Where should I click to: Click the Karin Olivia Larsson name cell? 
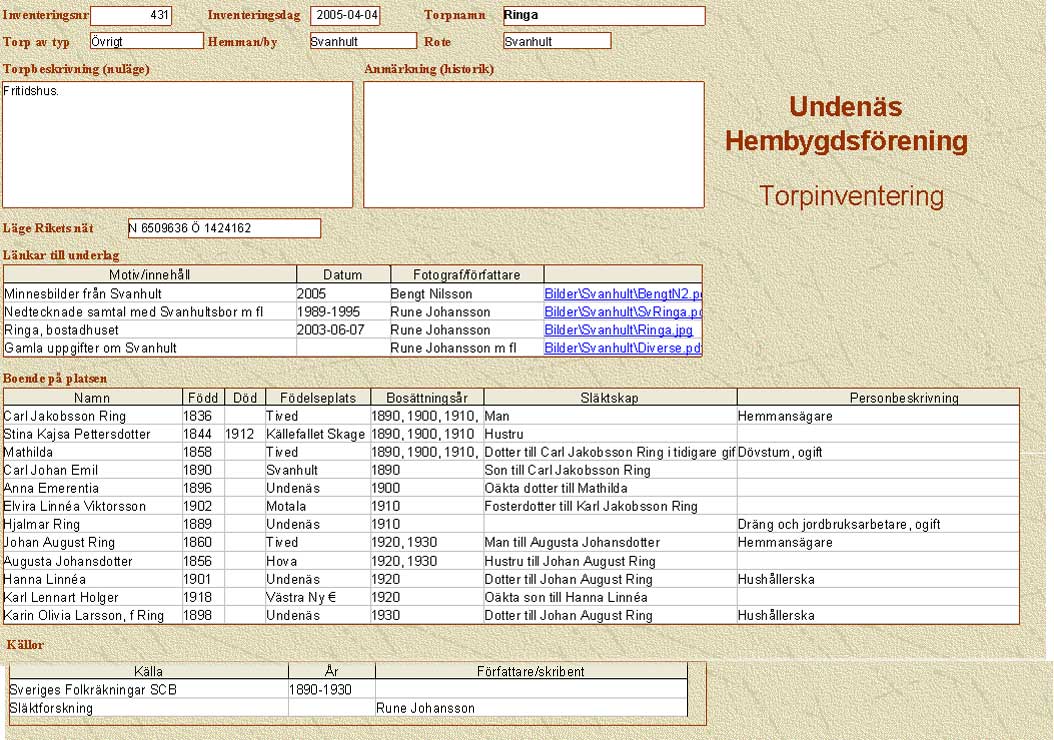[92, 615]
